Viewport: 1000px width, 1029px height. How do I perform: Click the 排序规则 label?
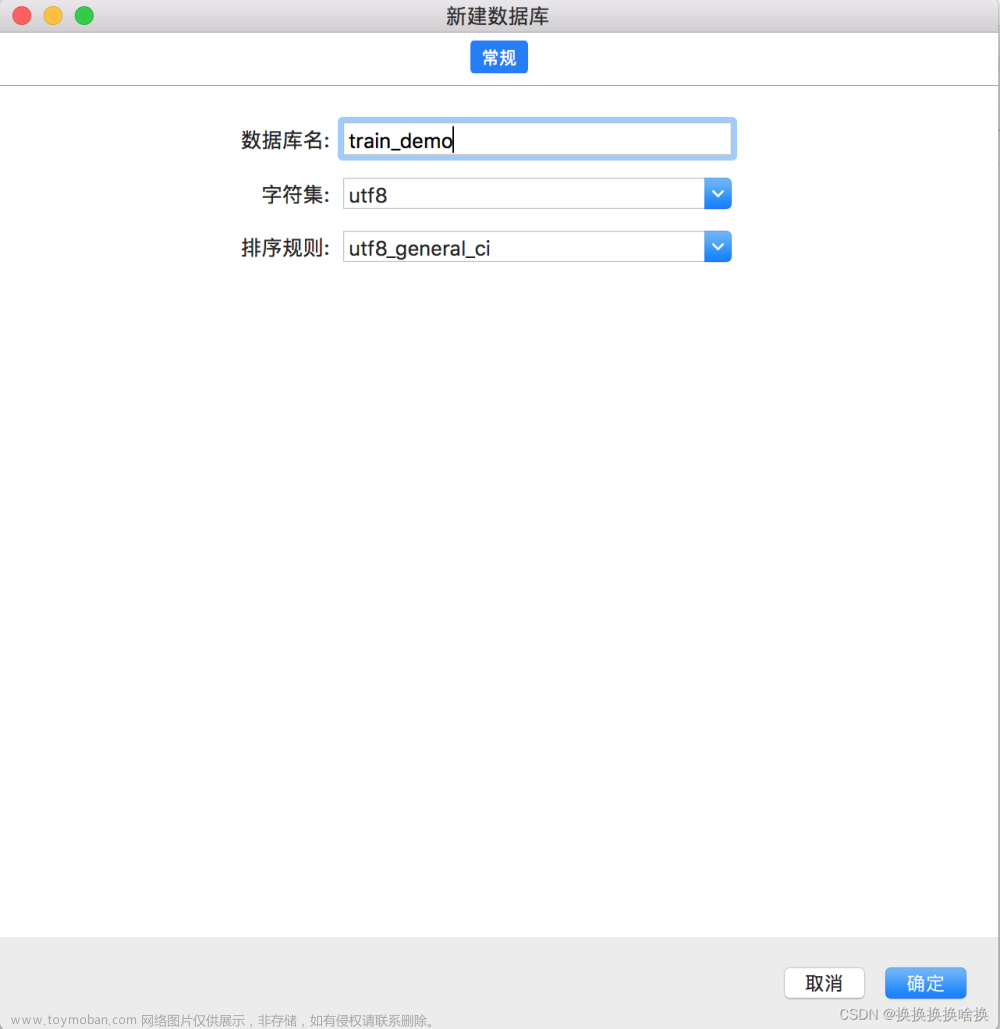(285, 248)
